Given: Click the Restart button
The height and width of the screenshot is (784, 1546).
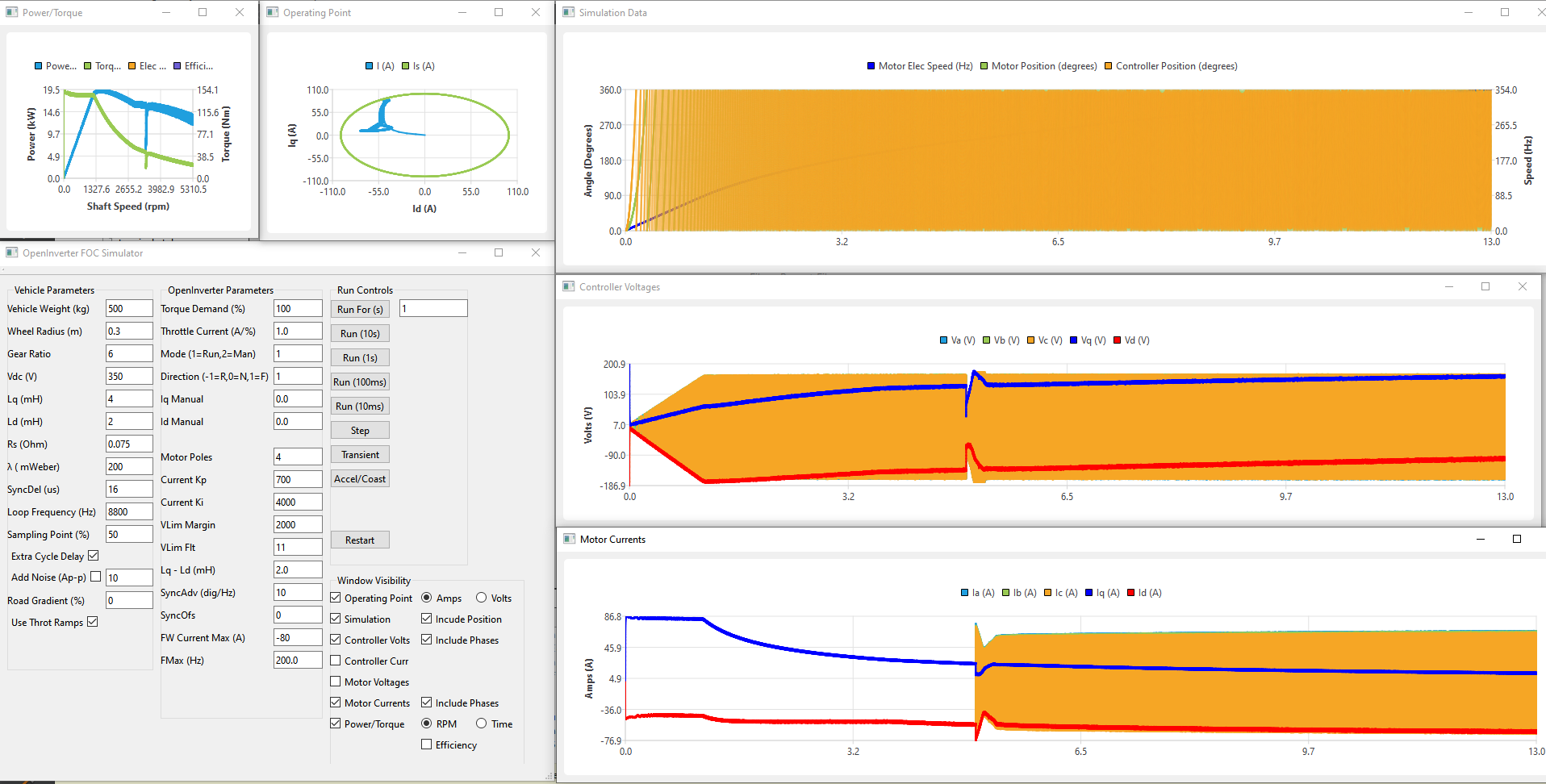Looking at the screenshot, I should click(360, 540).
